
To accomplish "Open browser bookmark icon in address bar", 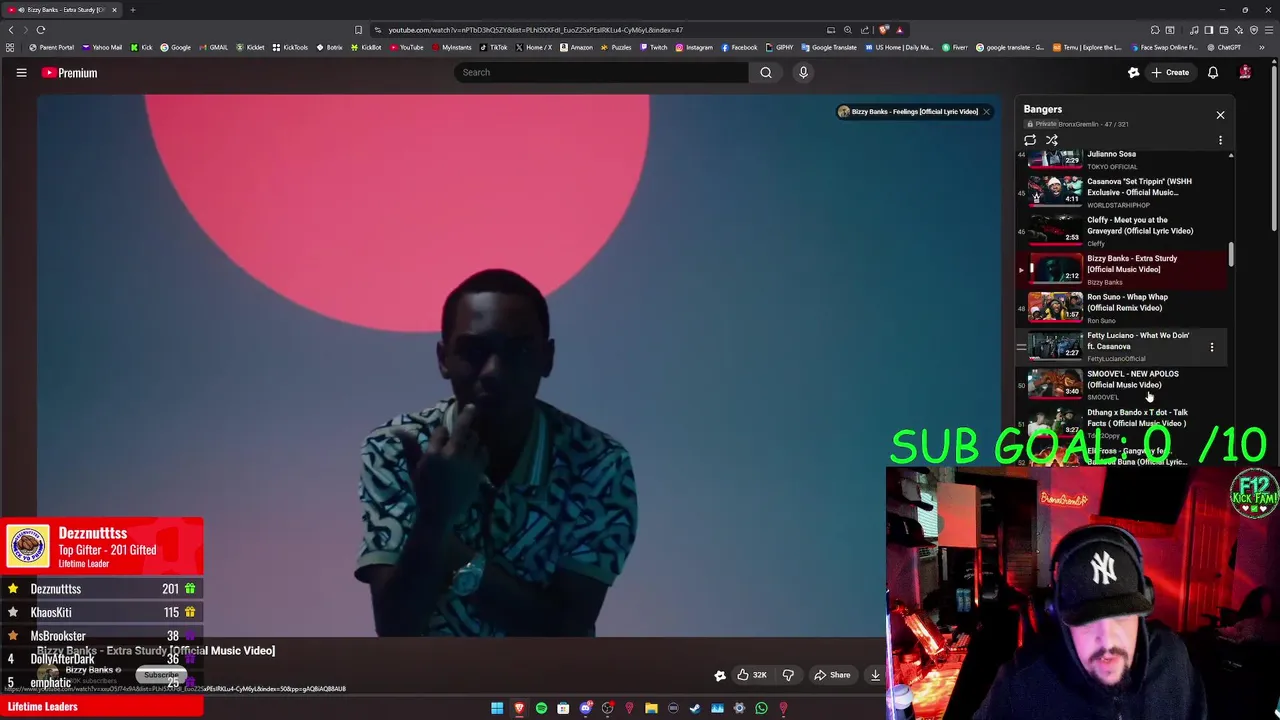I will [358, 30].
